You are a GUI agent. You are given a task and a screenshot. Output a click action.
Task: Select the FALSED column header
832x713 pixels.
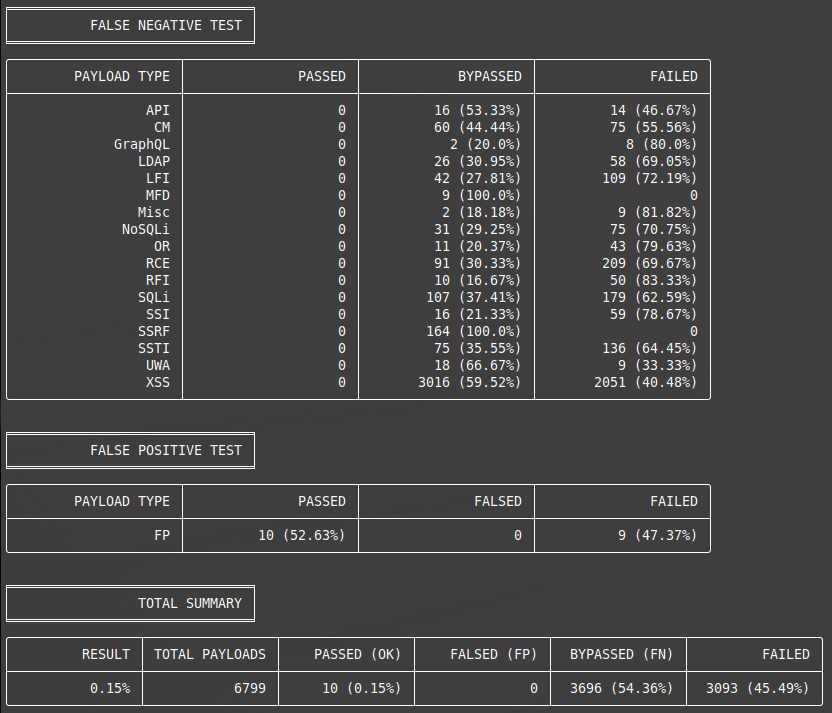click(497, 501)
